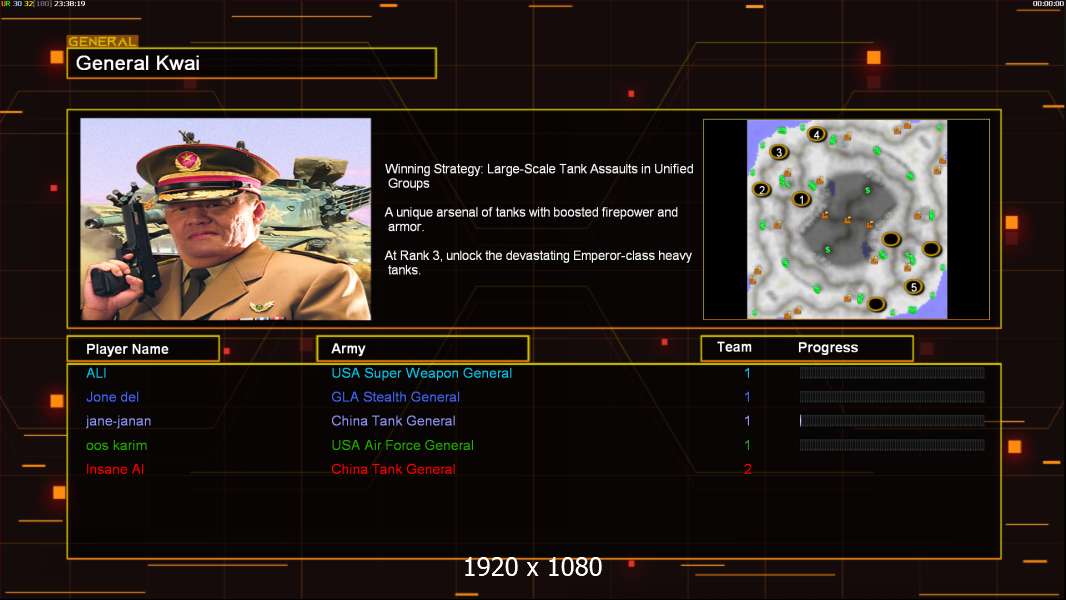Click the boosted firepower and armor description
The image size is (1066, 600).
coord(532,219)
